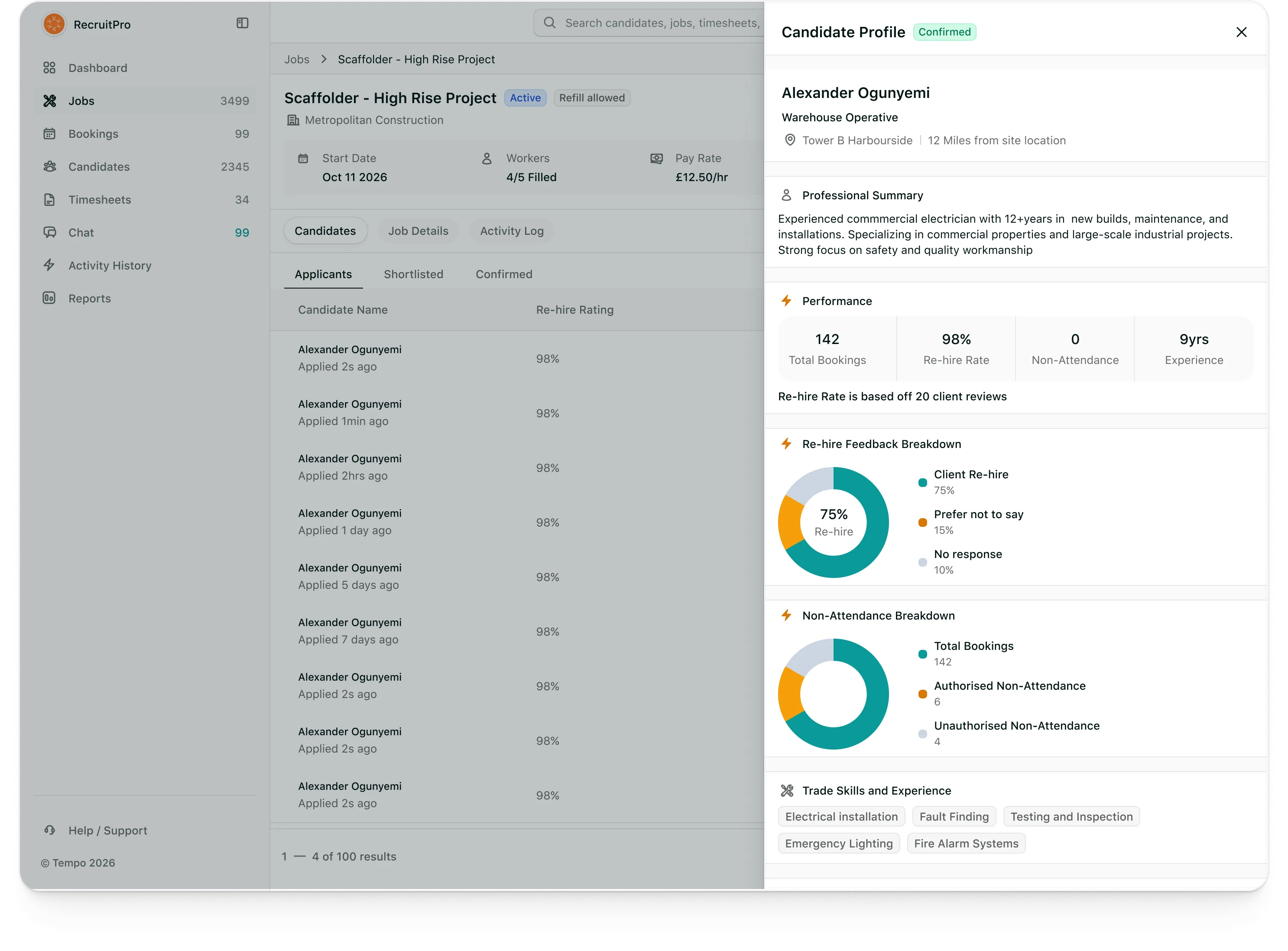Click the Jobs tools icon in the sidebar

pyautogui.click(x=49, y=101)
